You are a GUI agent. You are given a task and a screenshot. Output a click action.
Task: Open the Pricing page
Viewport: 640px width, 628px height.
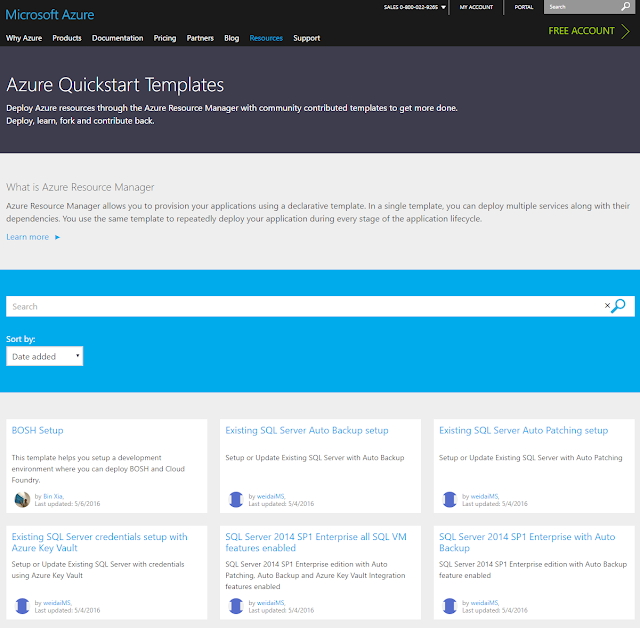coord(165,38)
